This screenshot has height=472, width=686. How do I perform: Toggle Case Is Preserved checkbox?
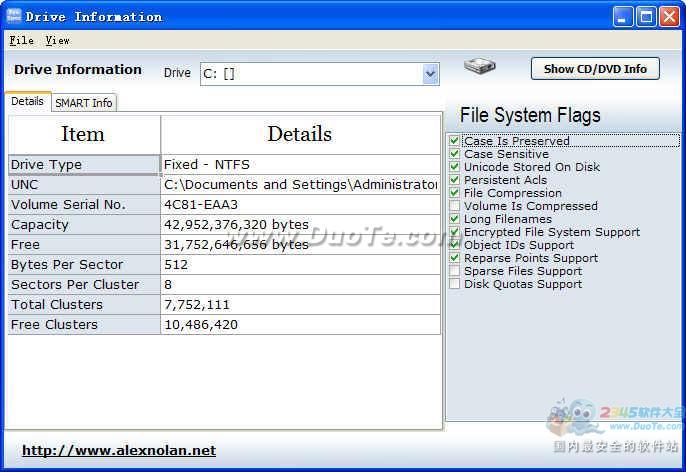click(455, 141)
